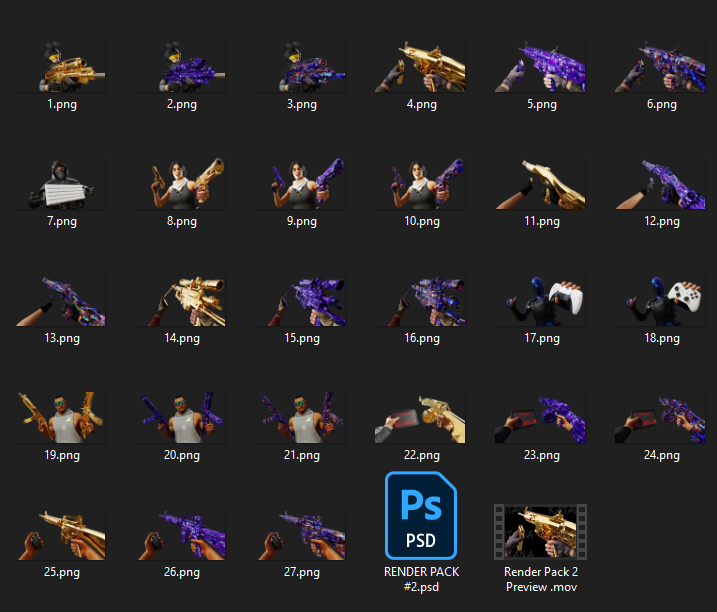Click the "RENDER PACK #2.psd" file name text

click(x=422, y=579)
